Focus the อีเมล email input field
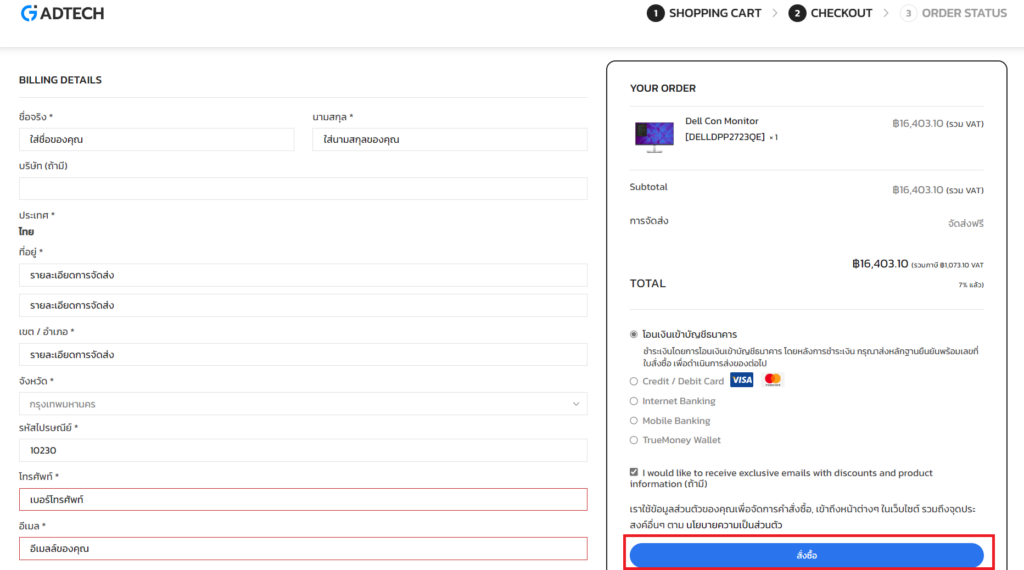 302,548
